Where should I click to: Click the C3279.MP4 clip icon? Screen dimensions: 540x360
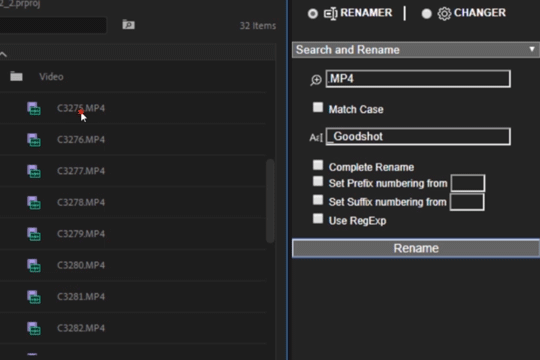tap(34, 234)
